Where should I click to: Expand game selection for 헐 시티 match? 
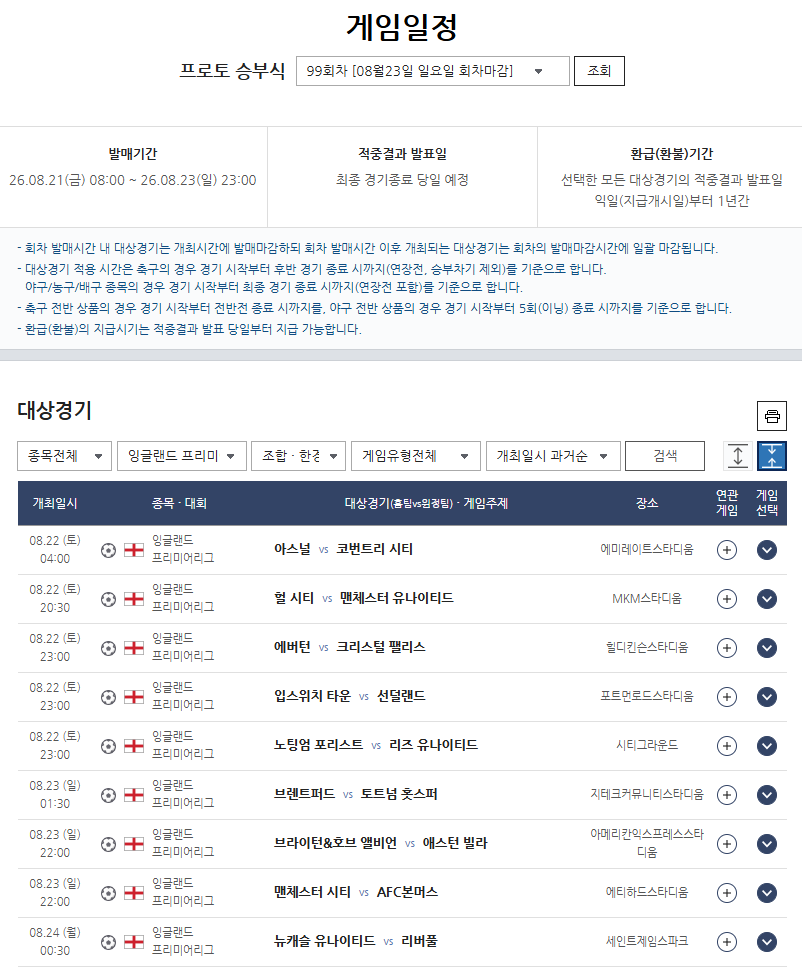click(x=767, y=599)
